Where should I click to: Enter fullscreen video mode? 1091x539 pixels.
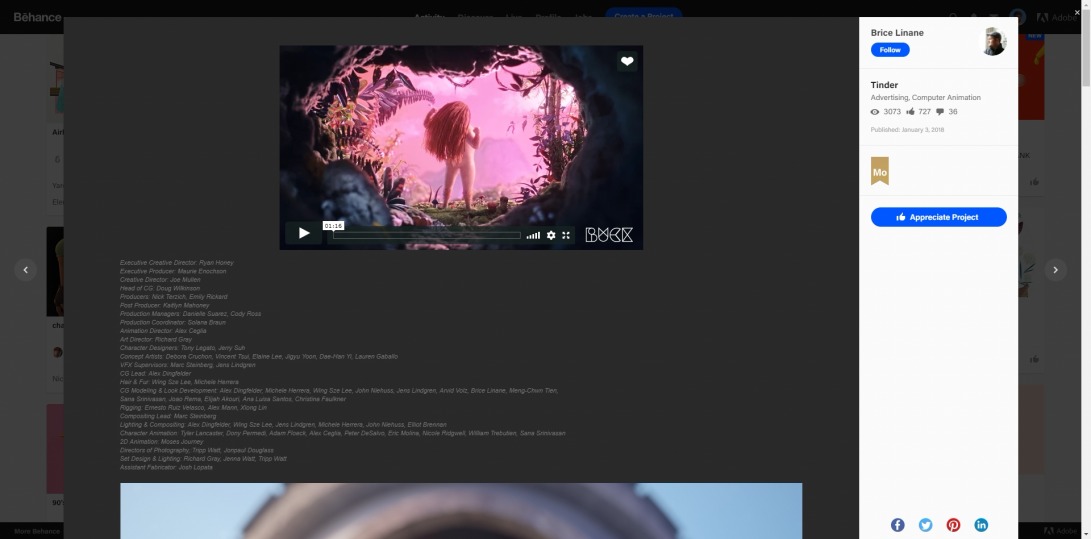tap(566, 235)
